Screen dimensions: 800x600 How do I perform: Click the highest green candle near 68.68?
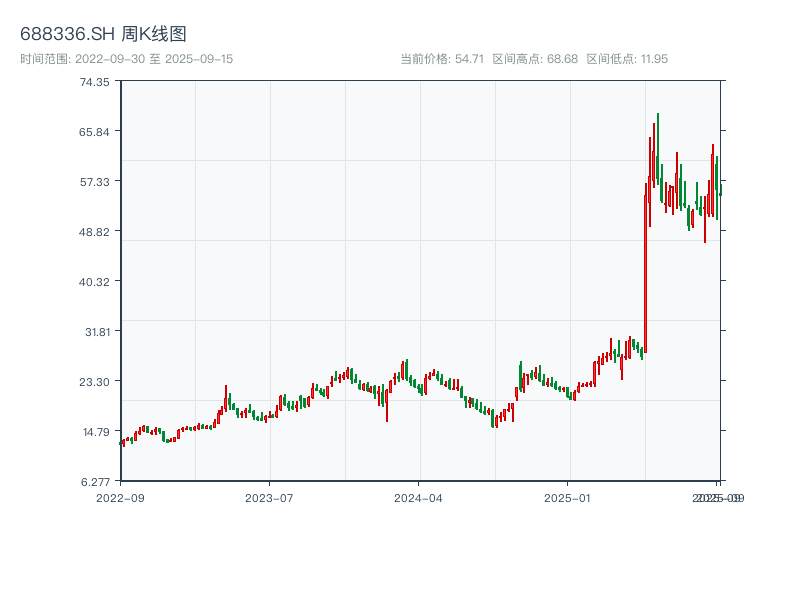658,150
